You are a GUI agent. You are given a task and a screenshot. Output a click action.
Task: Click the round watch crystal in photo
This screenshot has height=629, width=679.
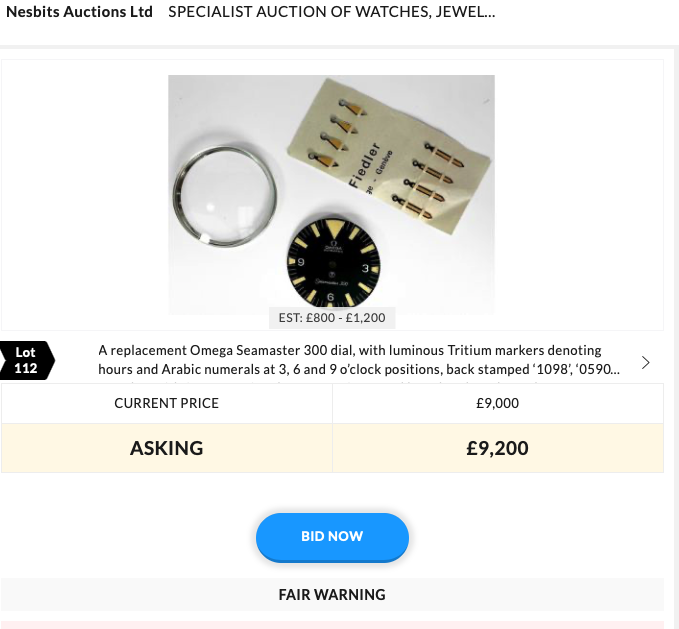coord(224,191)
